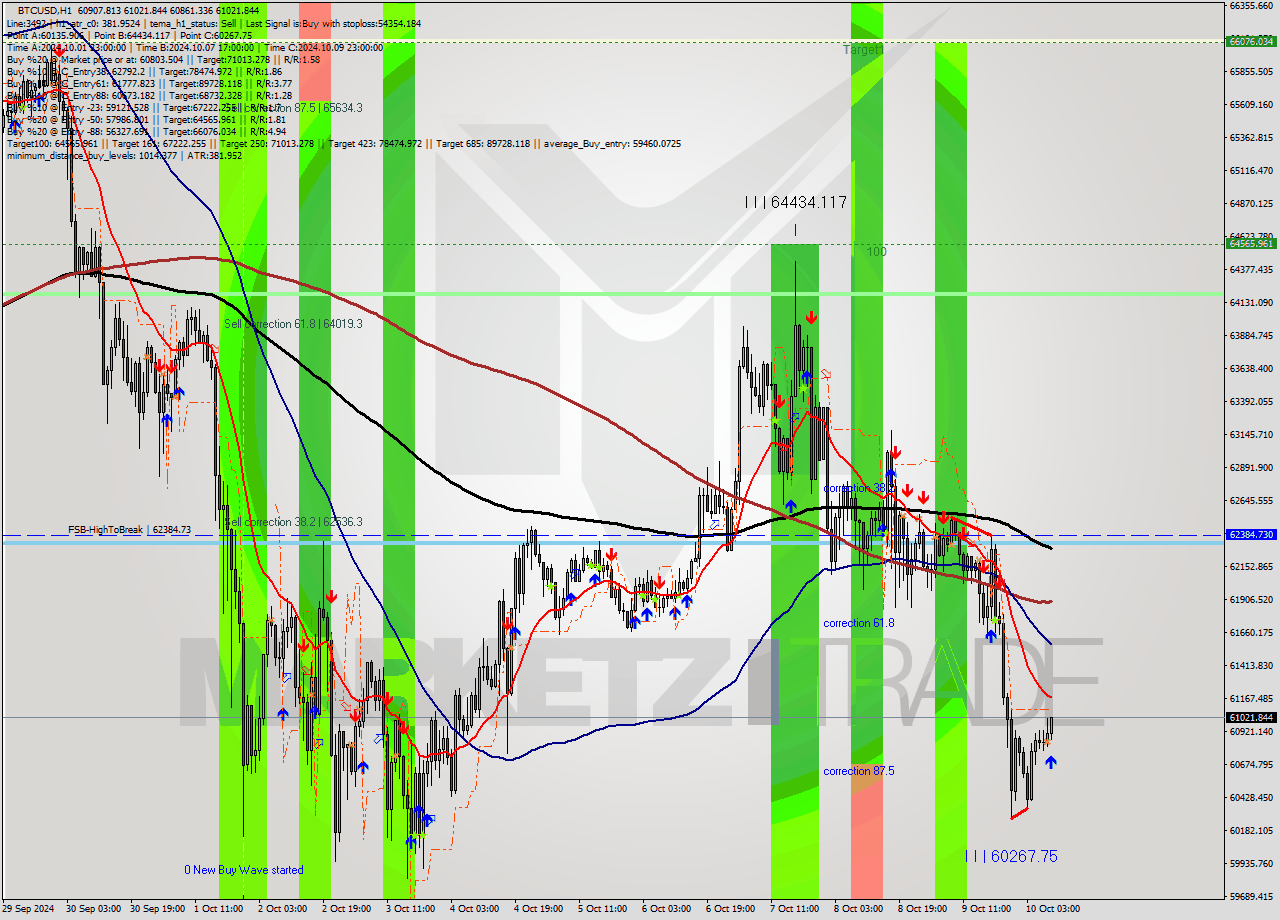Click the 'FSB-HighToBreak | 62384.73' label
The width and height of the screenshot is (1280, 920).
point(129,530)
